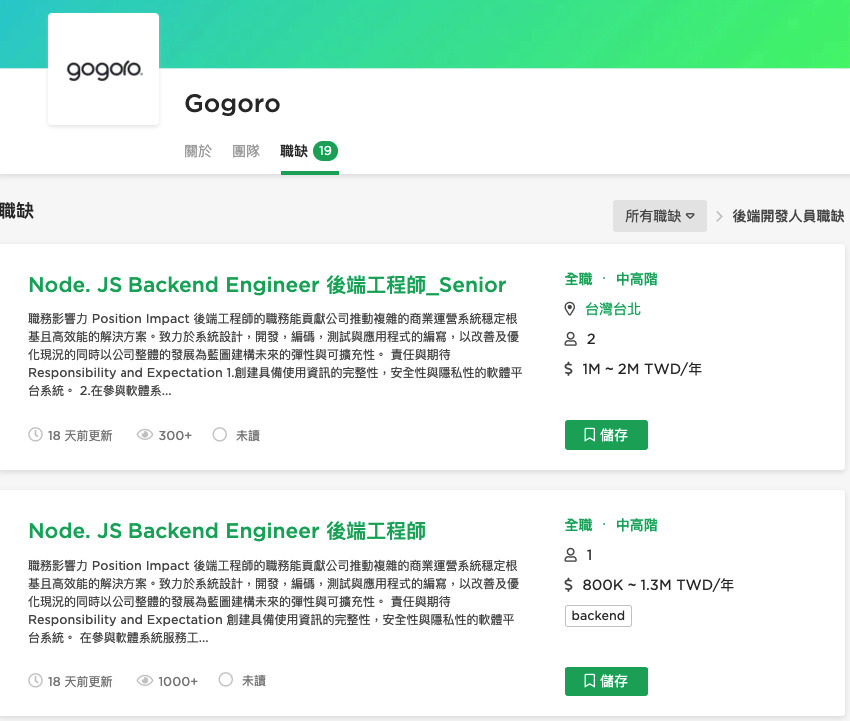Click the eye views icon next to 1000+
This screenshot has width=850, height=721.
[145, 680]
